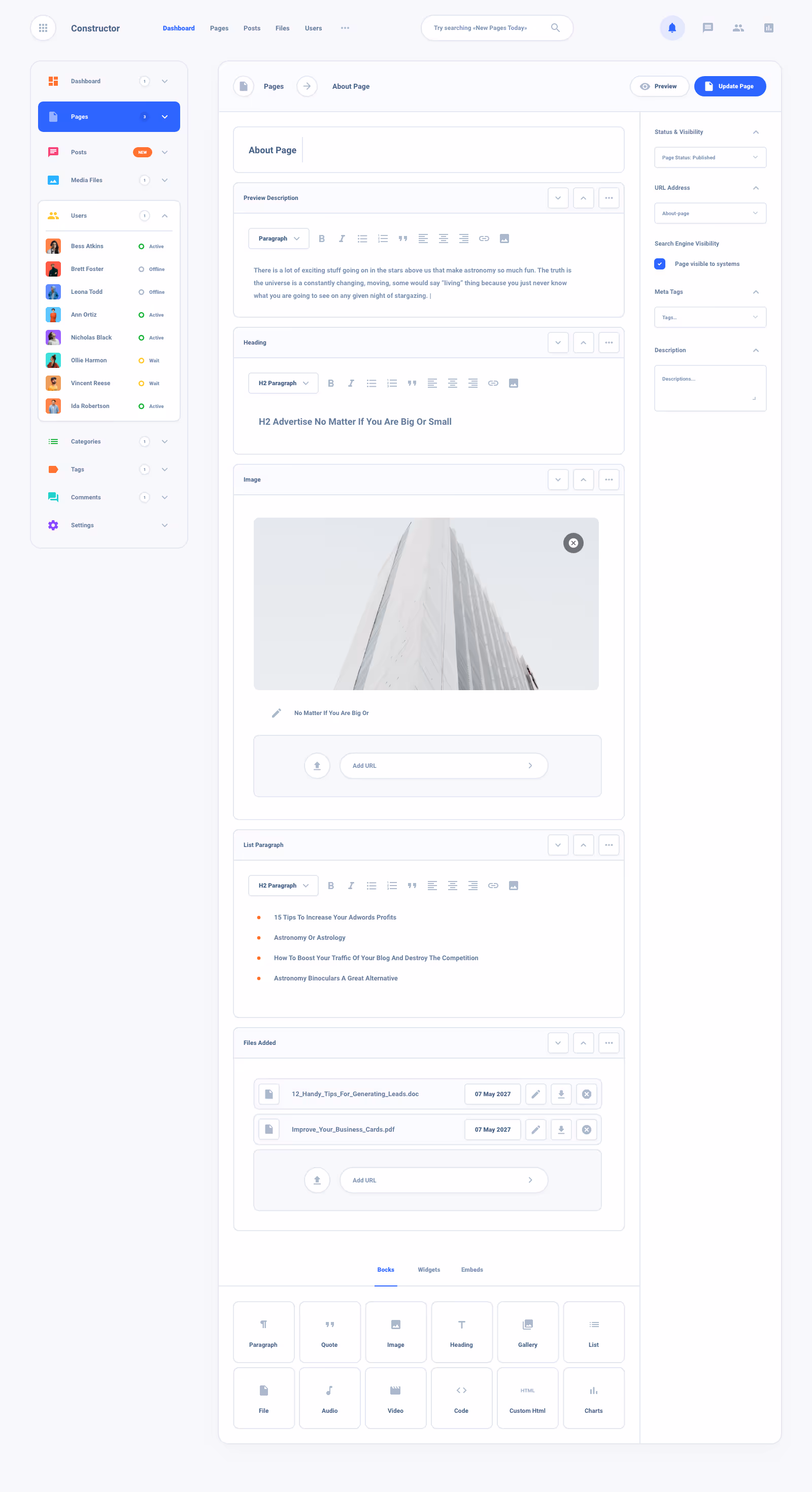Open the H2 Paragraph style selector
Image resolution: width=812 pixels, height=1492 pixels.
[283, 383]
